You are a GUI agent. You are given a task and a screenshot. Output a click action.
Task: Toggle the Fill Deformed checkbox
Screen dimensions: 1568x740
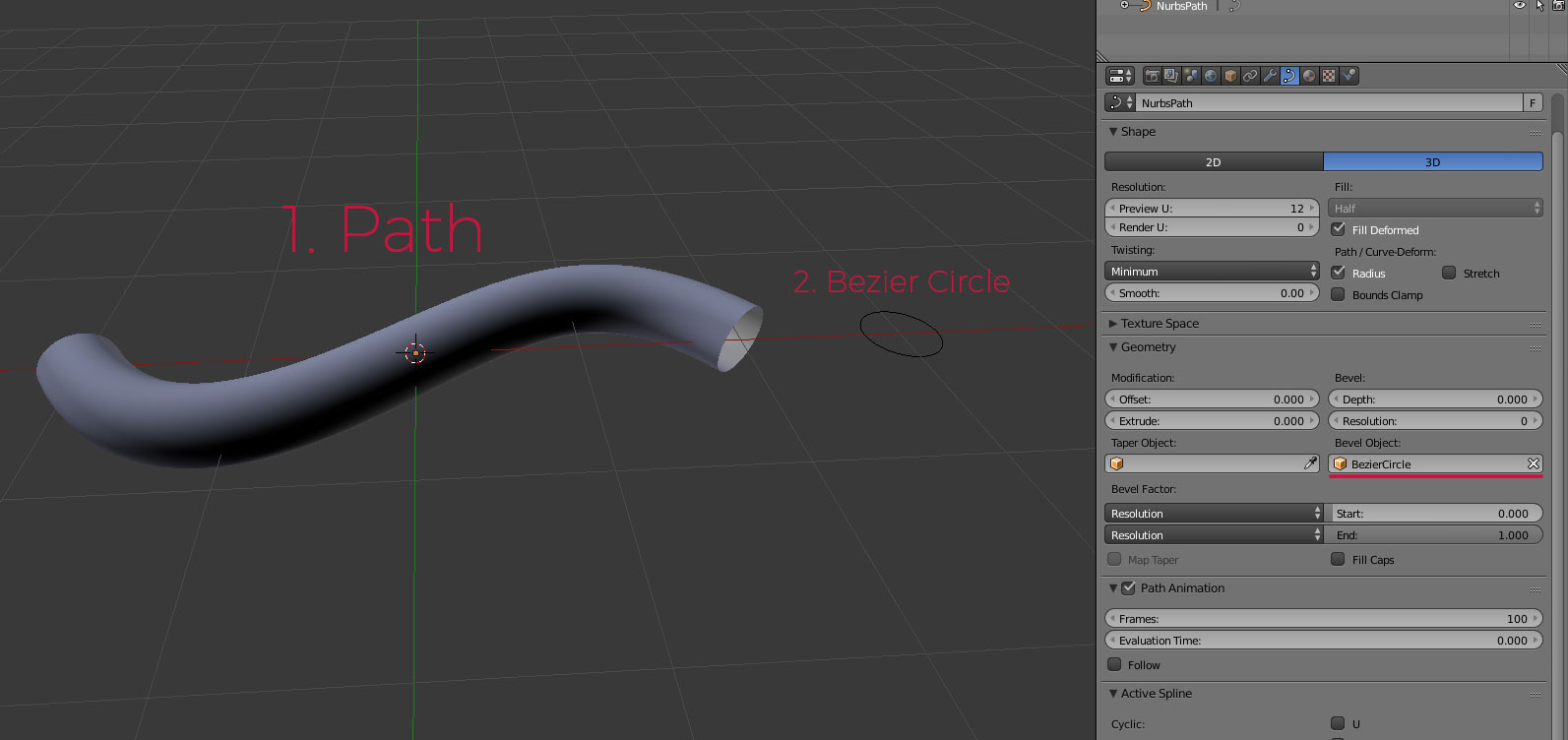coord(1339,229)
